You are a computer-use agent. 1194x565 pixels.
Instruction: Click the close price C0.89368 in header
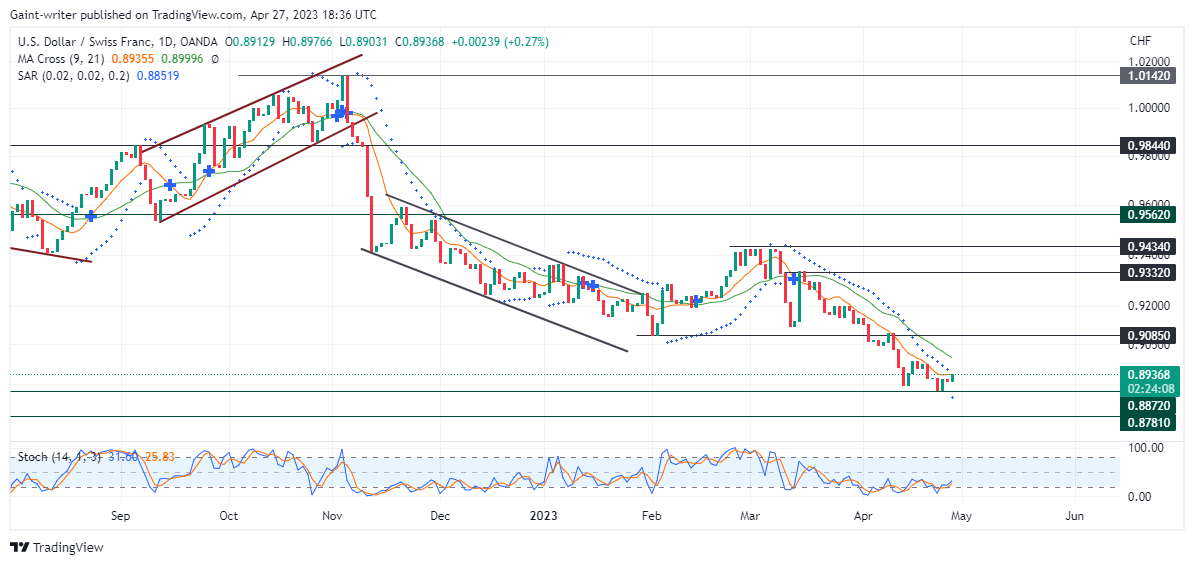(x=419, y=43)
